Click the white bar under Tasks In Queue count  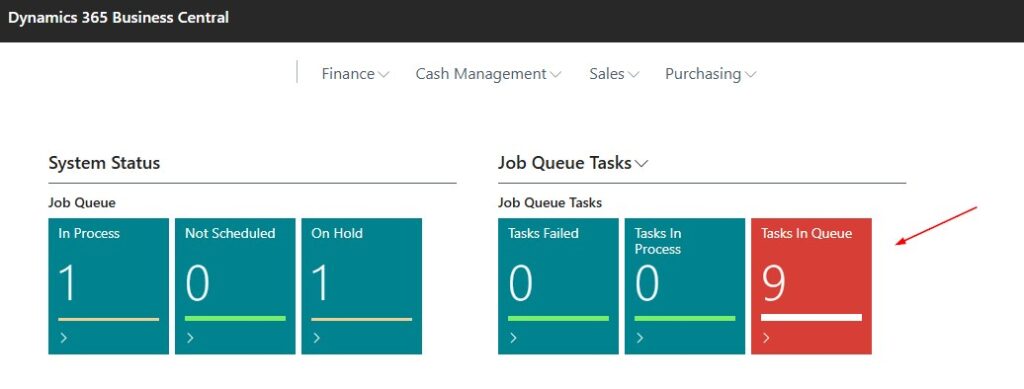[811, 318]
